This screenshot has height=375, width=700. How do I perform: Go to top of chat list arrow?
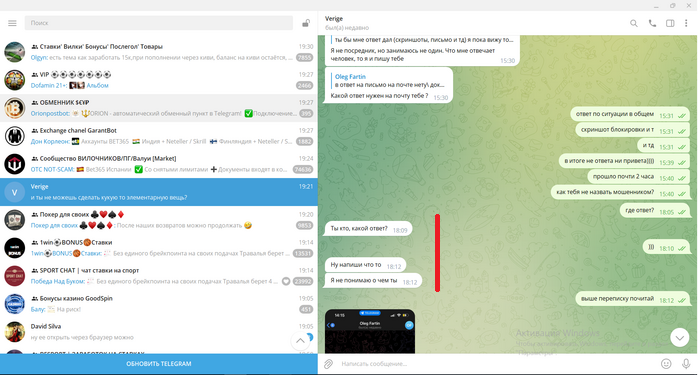(x=300, y=341)
